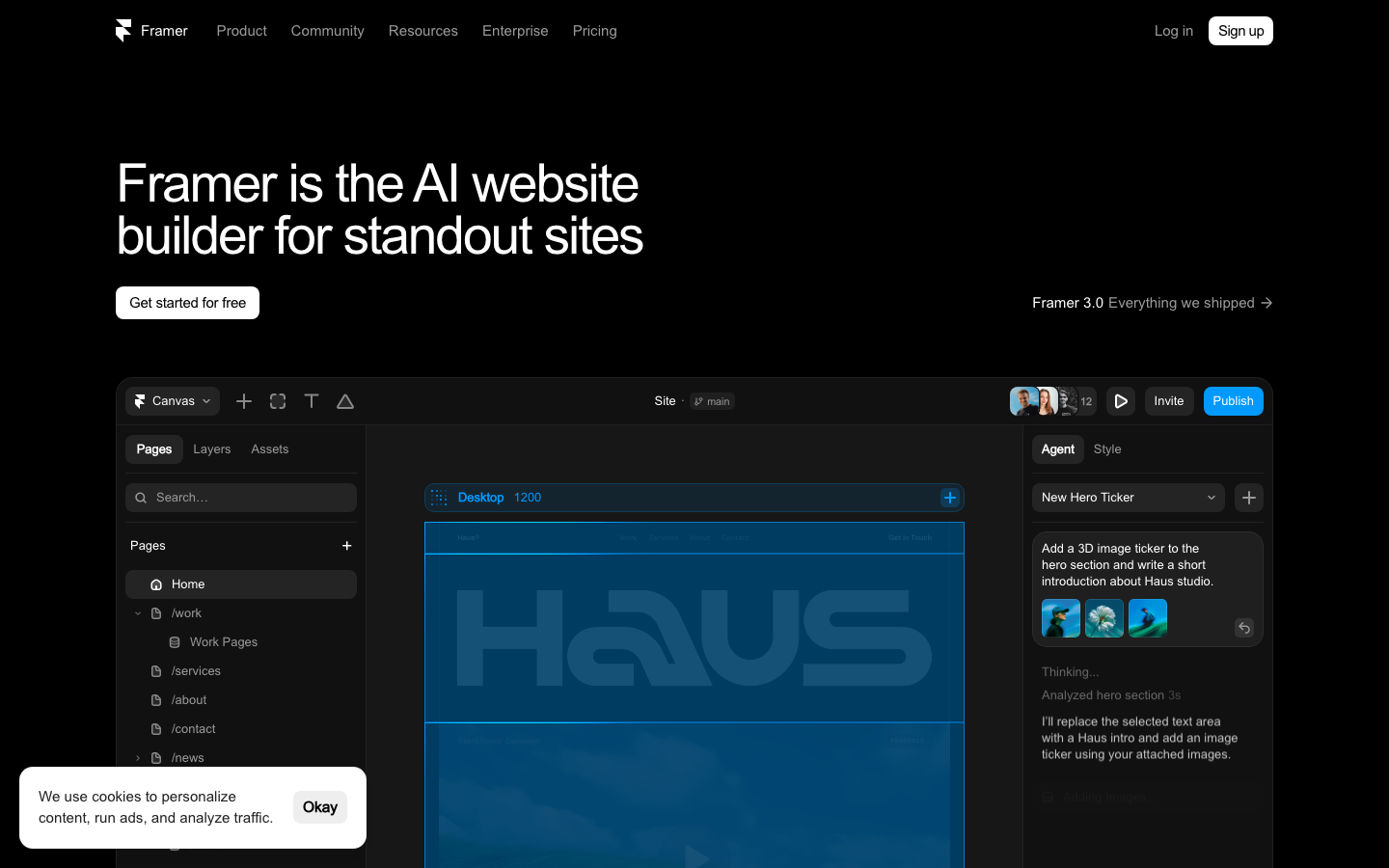The image size is (1389, 868).
Task: Switch to the Layers tab
Action: pos(212,449)
